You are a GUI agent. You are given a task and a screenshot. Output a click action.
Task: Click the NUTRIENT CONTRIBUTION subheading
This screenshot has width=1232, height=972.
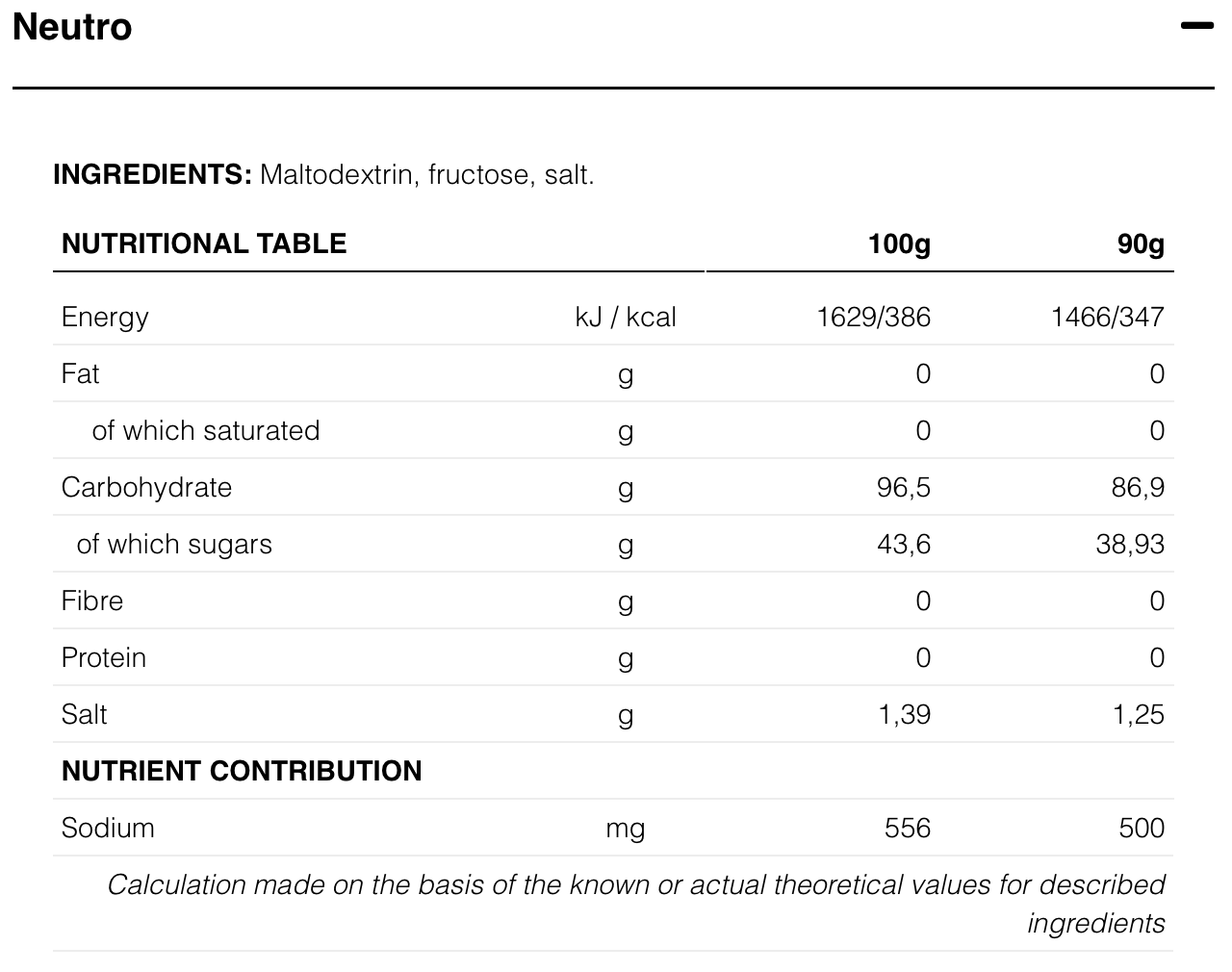click(242, 771)
